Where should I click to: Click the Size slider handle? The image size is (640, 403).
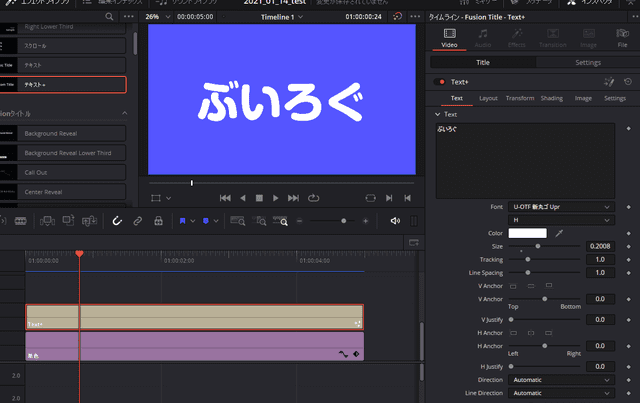538,246
